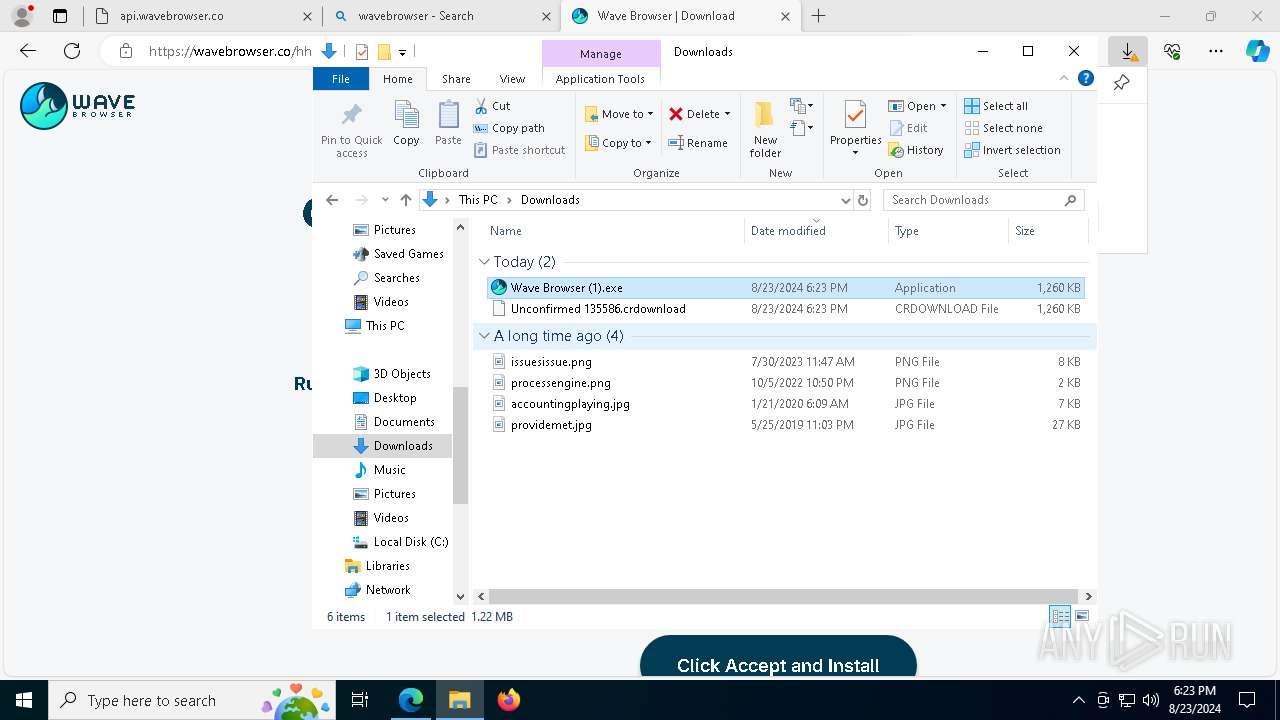Click the New folder icon
The width and height of the screenshot is (1280, 720).
(x=765, y=116)
